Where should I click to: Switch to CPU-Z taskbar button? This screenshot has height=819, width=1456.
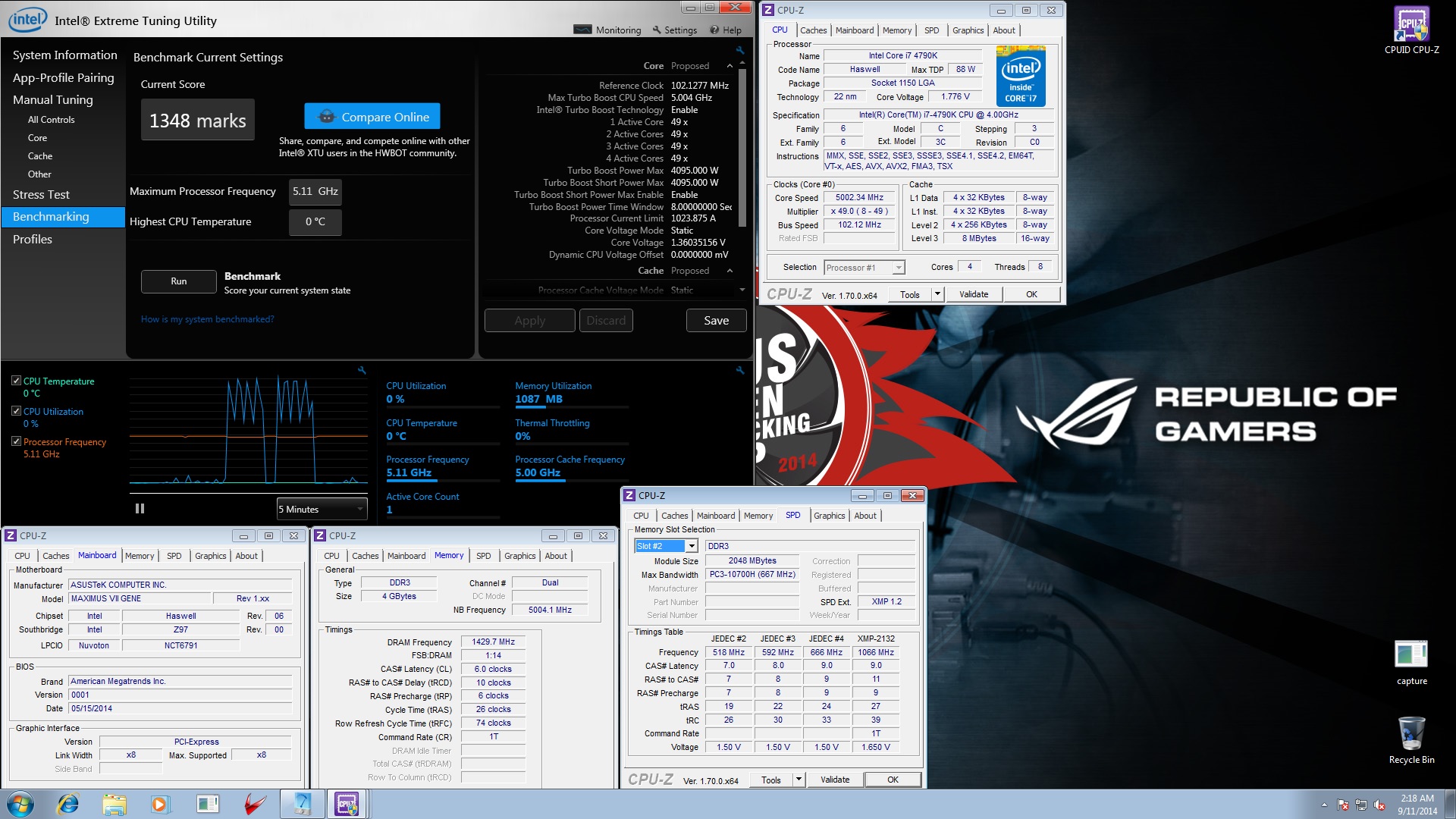347,804
